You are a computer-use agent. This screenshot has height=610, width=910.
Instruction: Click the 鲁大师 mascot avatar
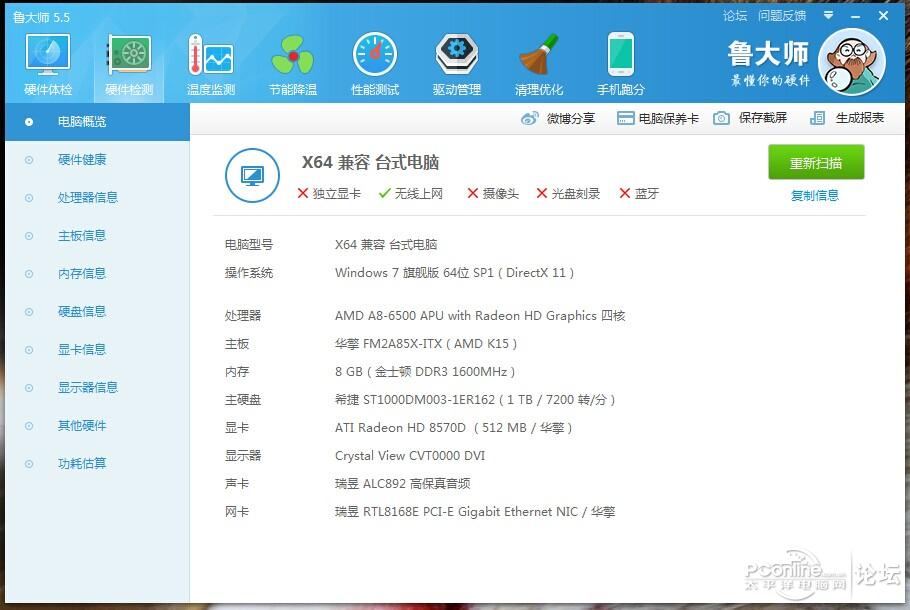[852, 62]
